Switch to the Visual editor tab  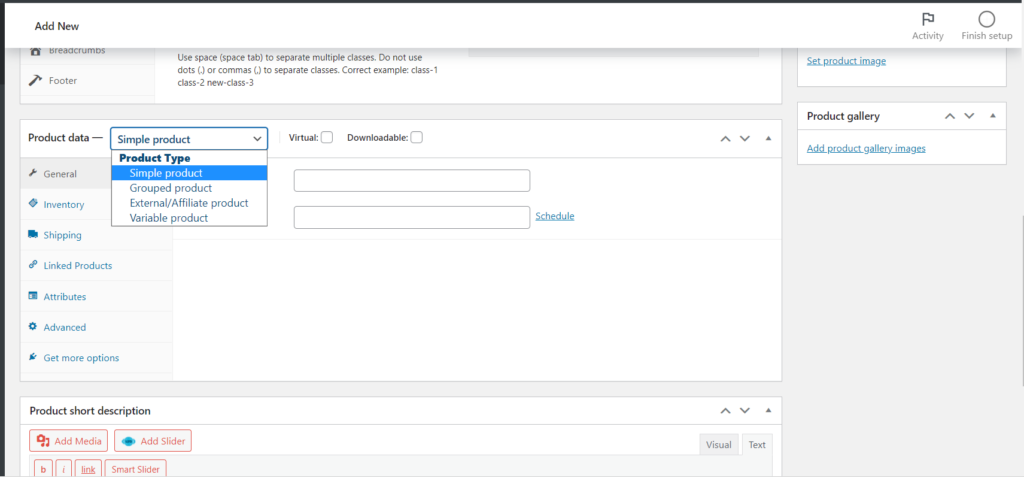coord(718,445)
